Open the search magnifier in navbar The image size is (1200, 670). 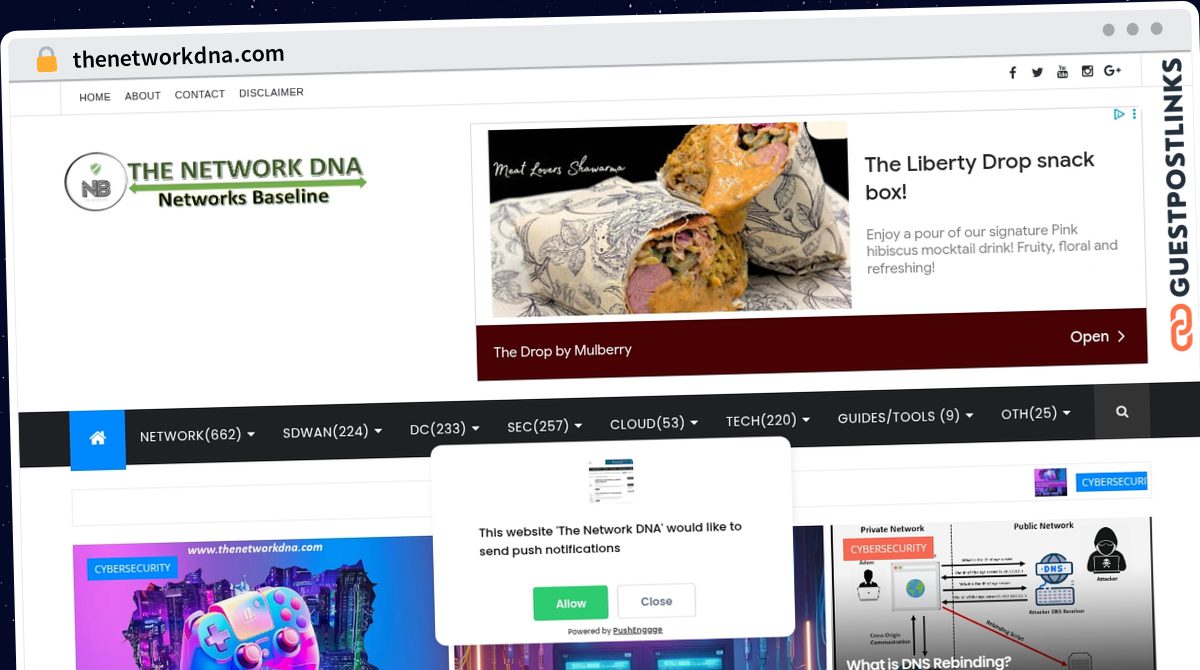pos(1122,411)
